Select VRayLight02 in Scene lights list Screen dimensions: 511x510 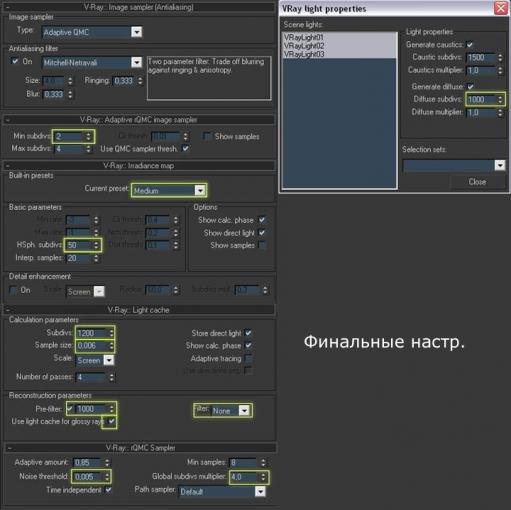click(x=304, y=46)
